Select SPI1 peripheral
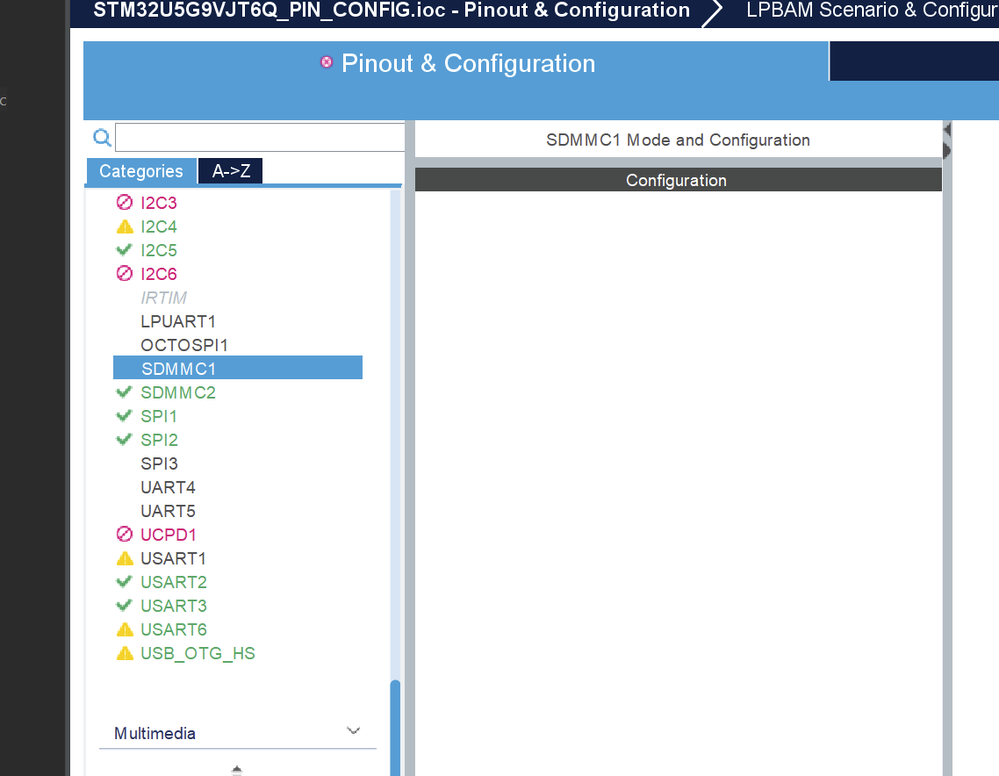Viewport: 999px width, 776px height. point(159,416)
